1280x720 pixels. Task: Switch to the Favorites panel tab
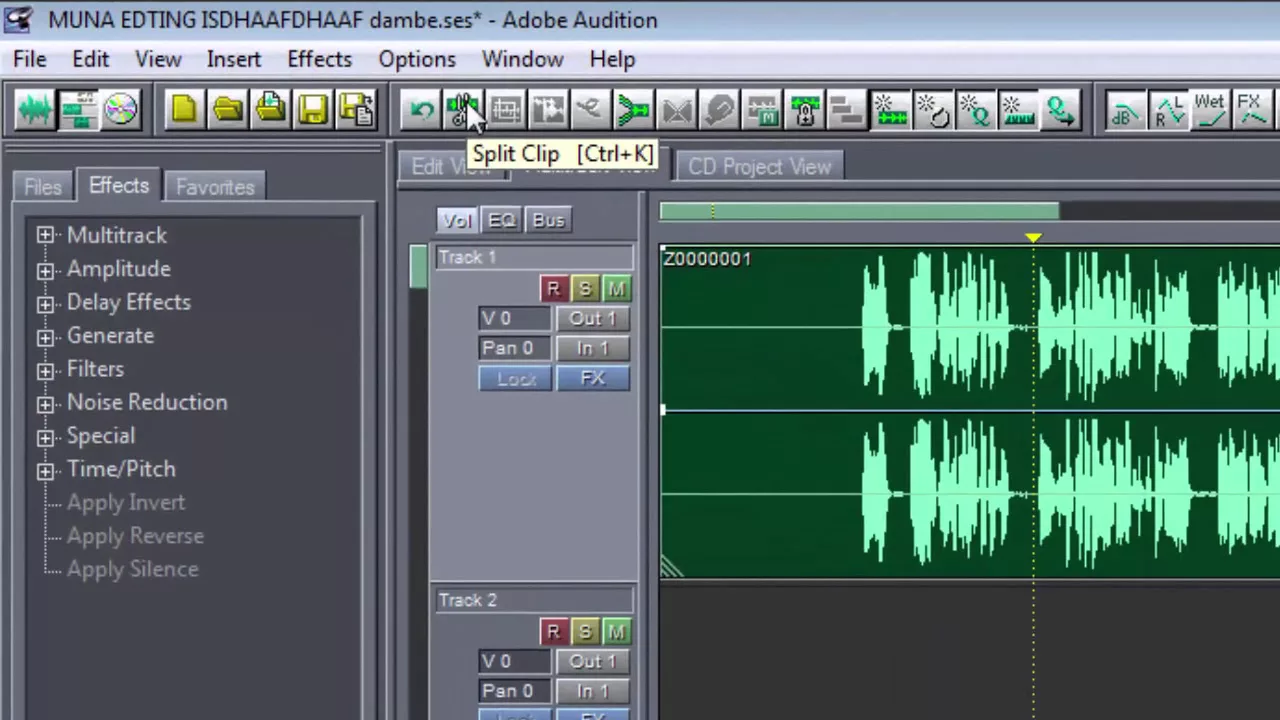pos(215,187)
